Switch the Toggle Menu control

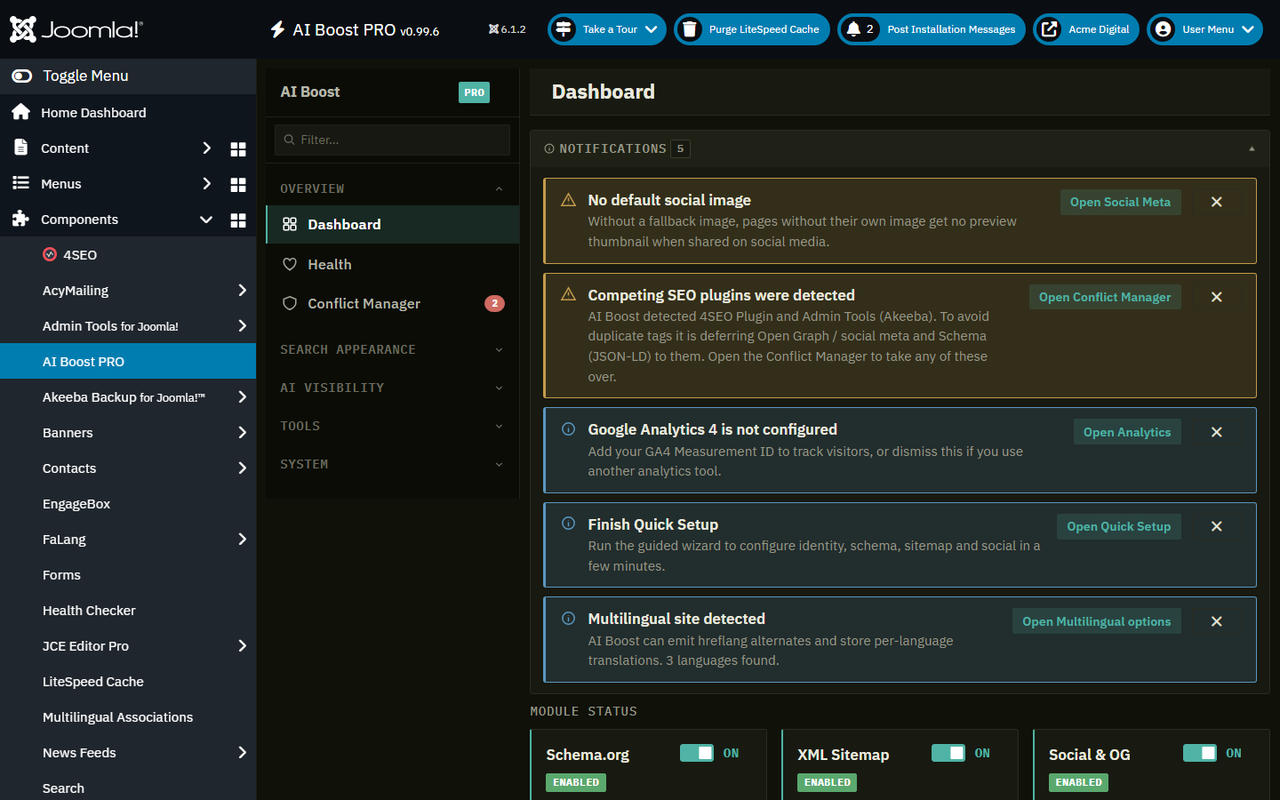pyautogui.click(x=21, y=76)
